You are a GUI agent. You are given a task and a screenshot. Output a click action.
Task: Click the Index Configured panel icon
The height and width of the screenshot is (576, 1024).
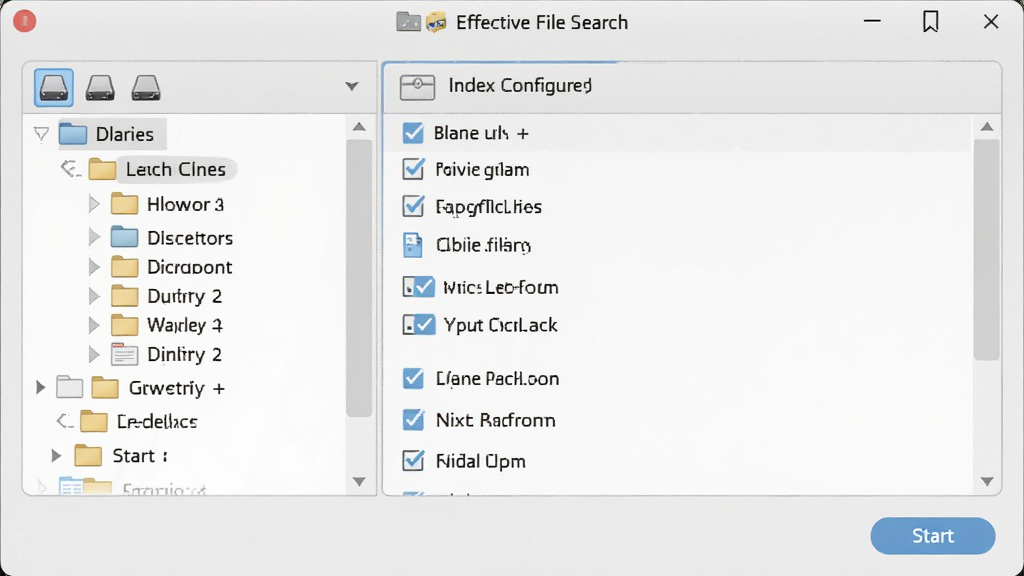click(x=417, y=87)
